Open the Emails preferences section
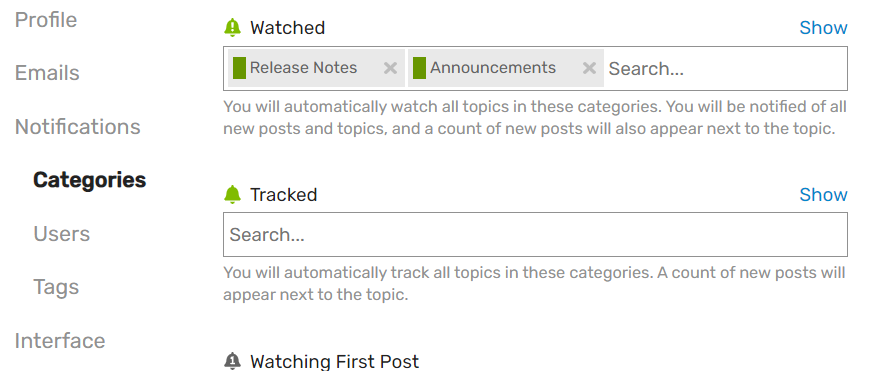The image size is (893, 371). coord(47,73)
